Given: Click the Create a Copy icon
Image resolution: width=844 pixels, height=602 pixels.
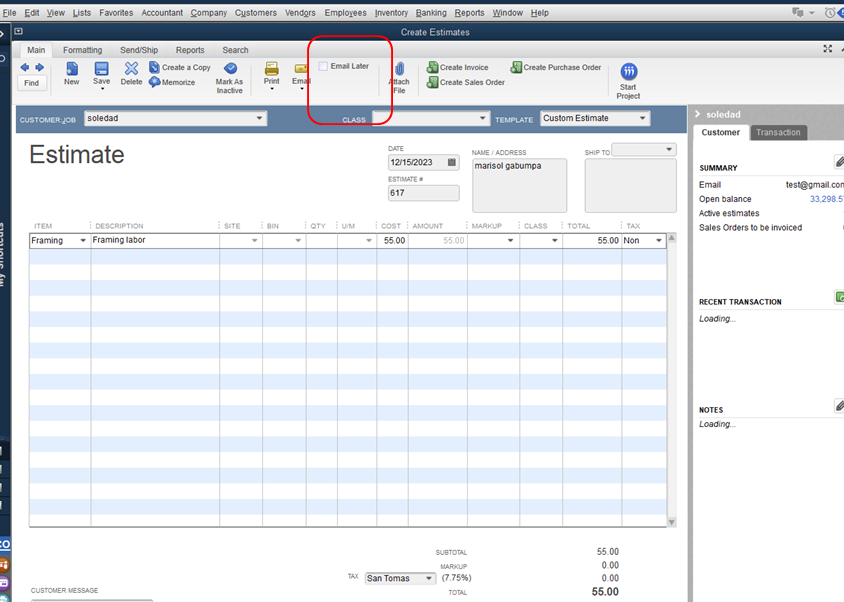Looking at the screenshot, I should click(x=154, y=67).
